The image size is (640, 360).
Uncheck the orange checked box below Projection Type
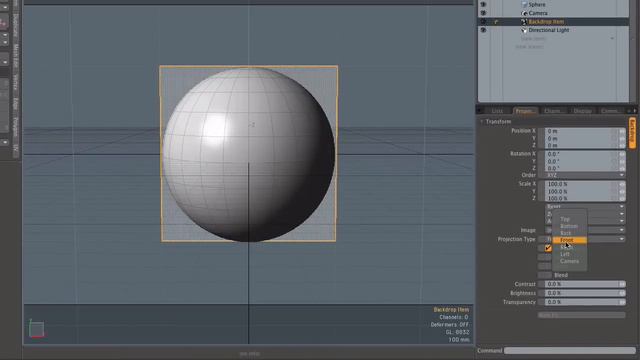(548, 248)
